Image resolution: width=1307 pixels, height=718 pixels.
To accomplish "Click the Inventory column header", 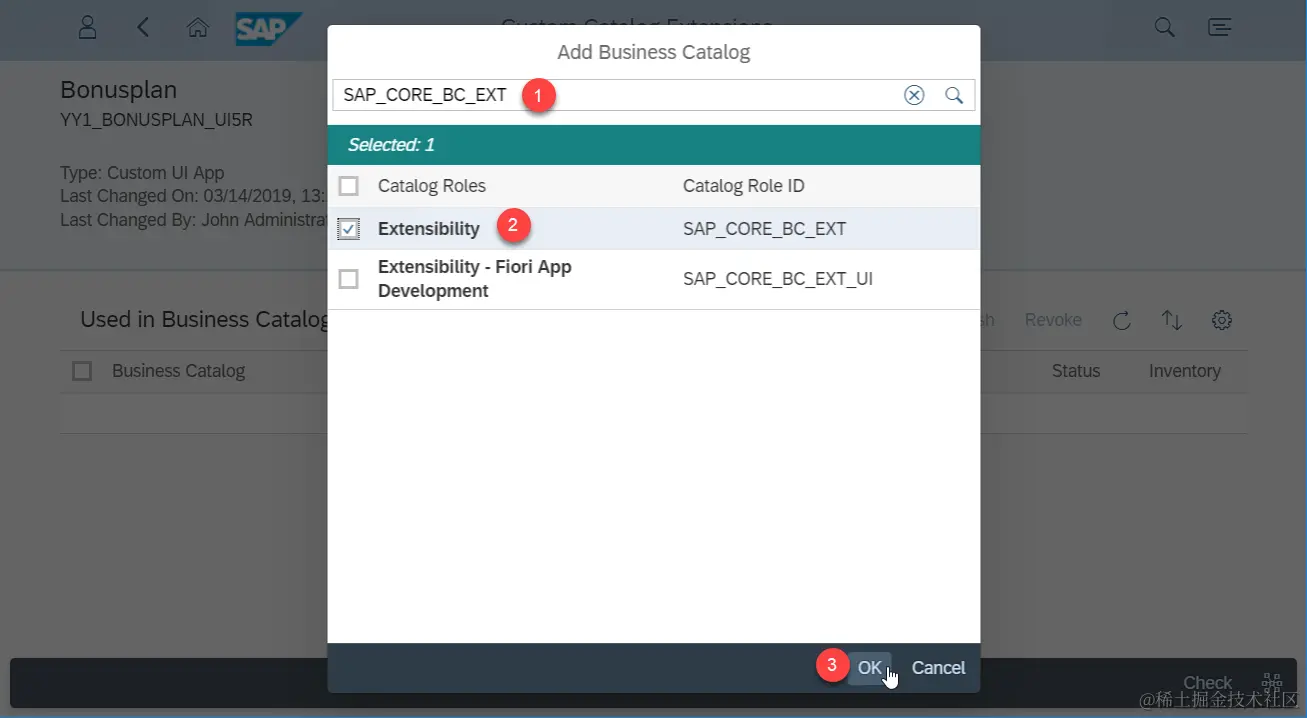I will tap(1185, 371).
